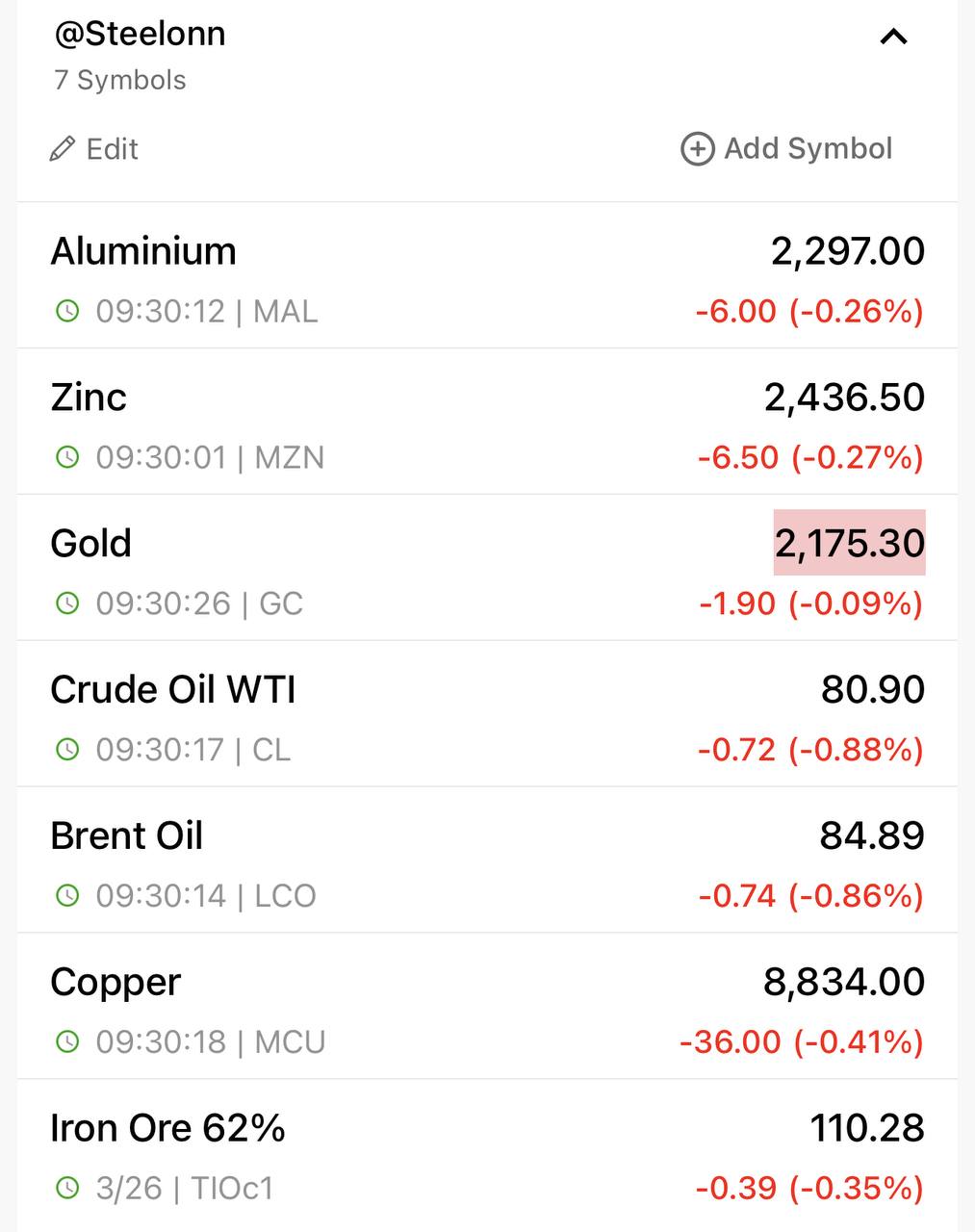Image resolution: width=975 pixels, height=1232 pixels.
Task: Open the Aluminium symbol row
Action: 487,276
